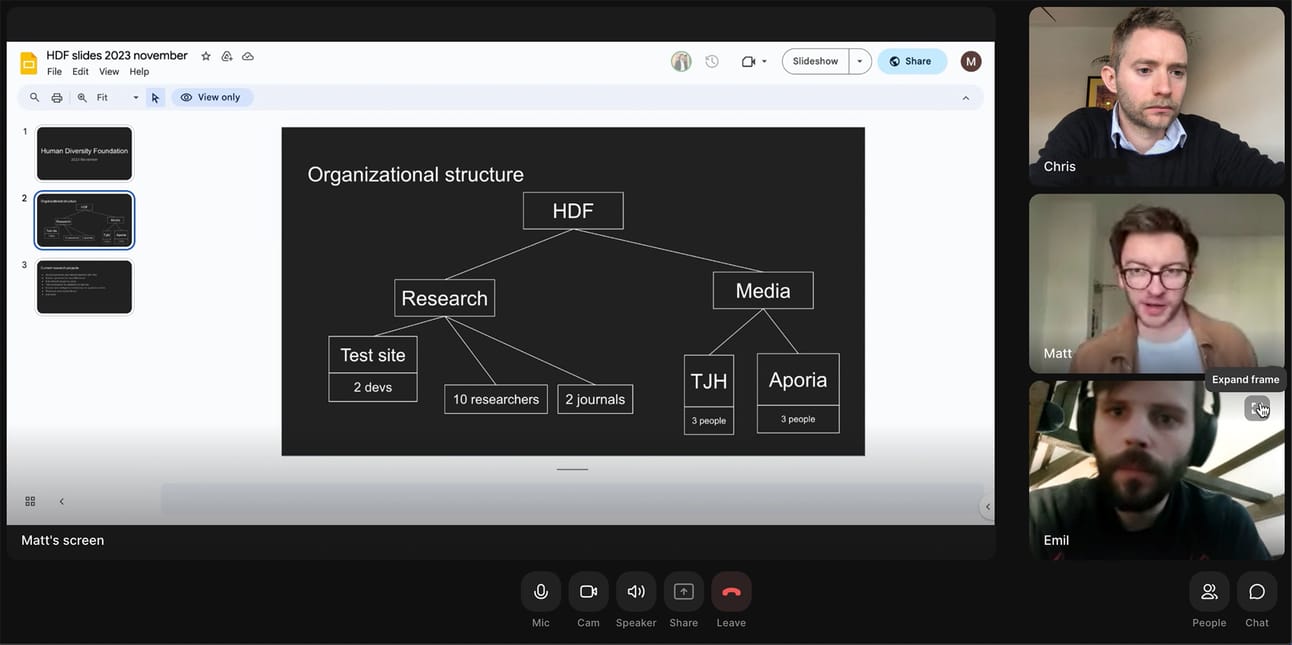Toggle the Cam button

(x=588, y=591)
